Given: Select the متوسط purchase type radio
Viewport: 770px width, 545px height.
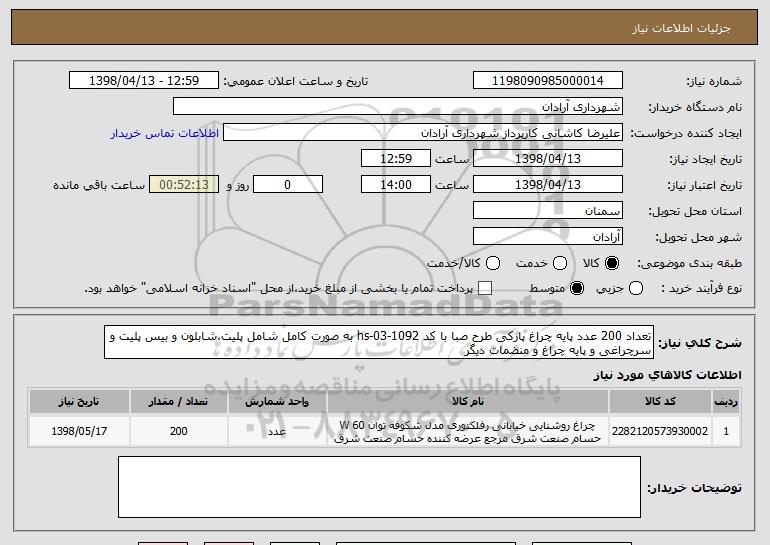Looking at the screenshot, I should pyautogui.click(x=577, y=288).
